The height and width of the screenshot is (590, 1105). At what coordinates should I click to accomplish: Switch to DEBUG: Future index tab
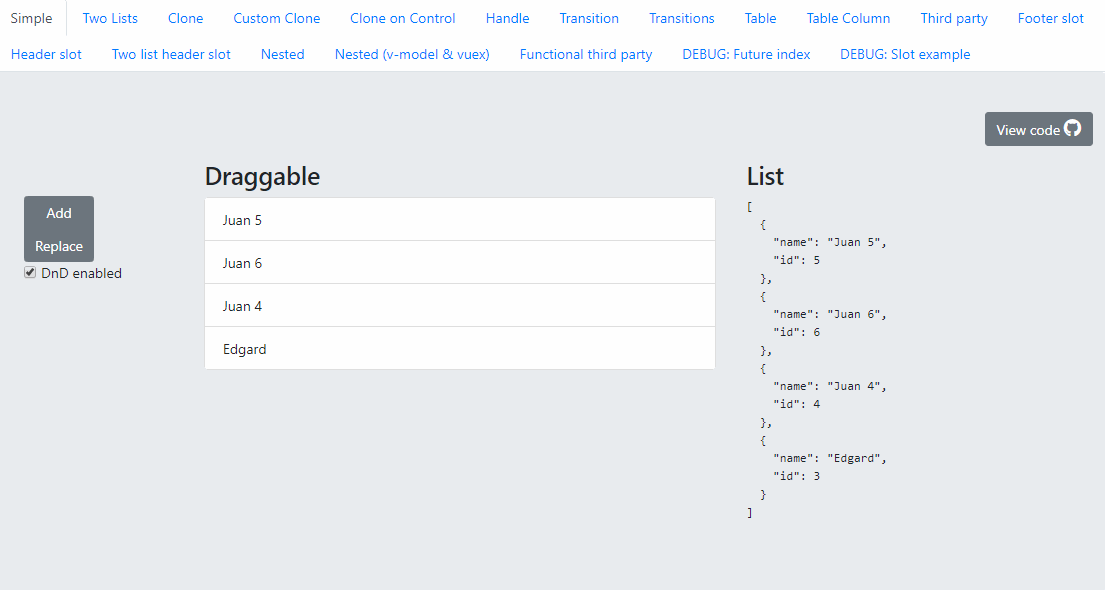pos(746,54)
